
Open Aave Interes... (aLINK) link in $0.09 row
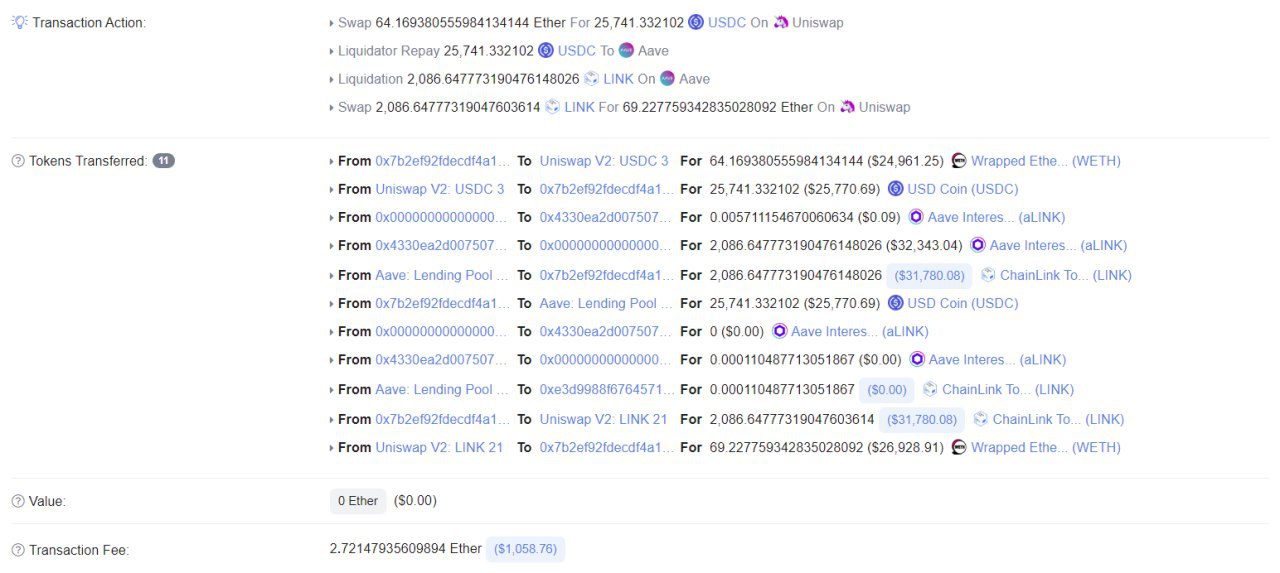[997, 217]
